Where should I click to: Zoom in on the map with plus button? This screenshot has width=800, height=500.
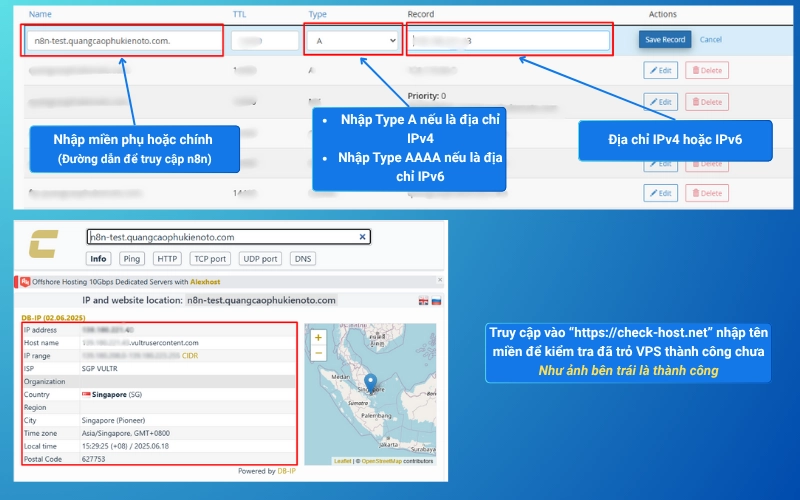coord(318,337)
